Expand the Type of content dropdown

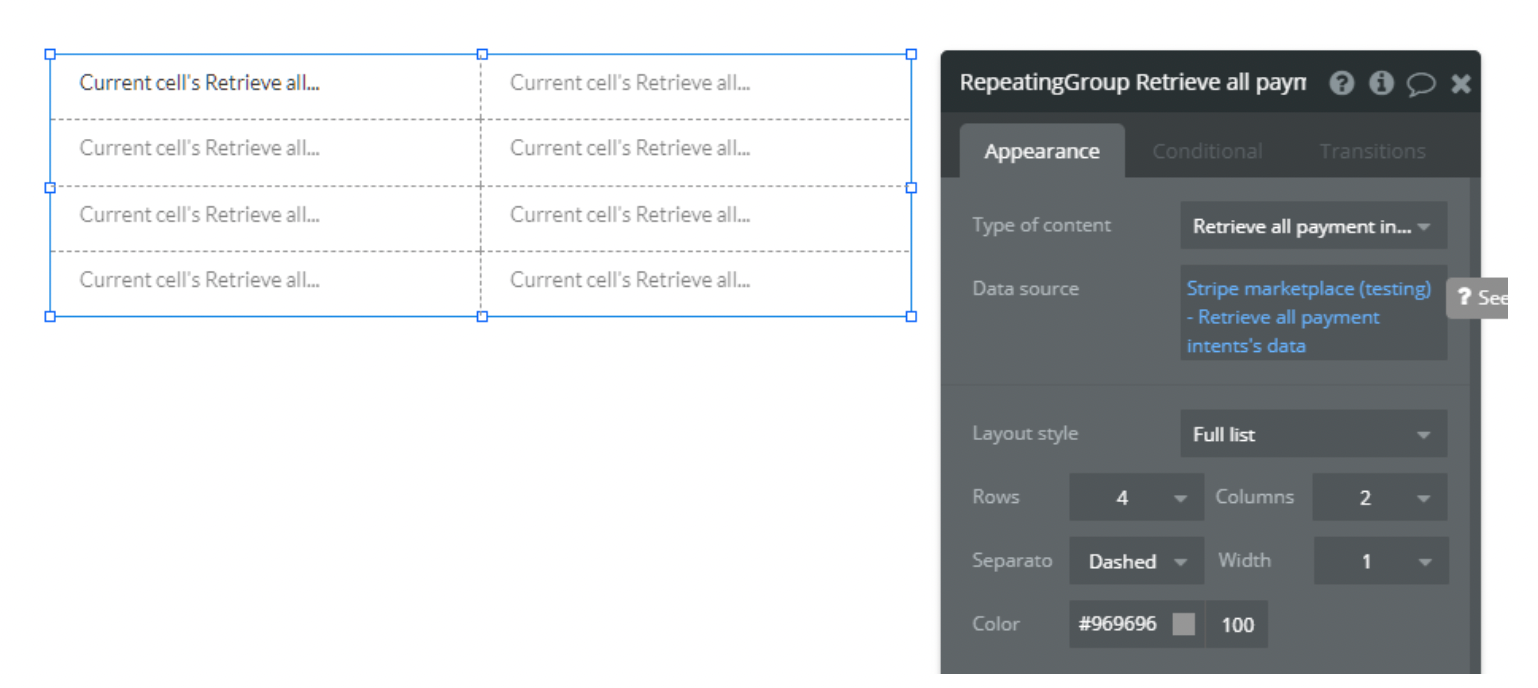[1312, 226]
